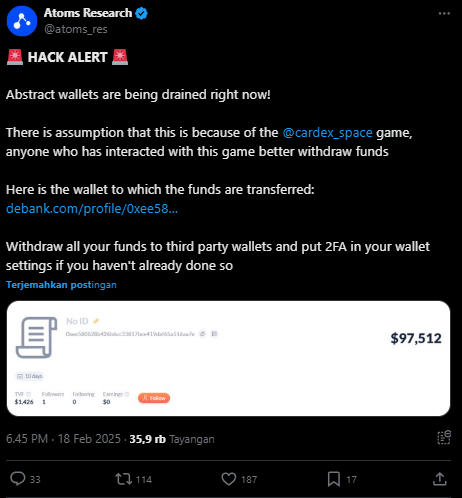462x498 pixels.
Task: Click the 35,9 rb Tayangan view count
Action: (172, 439)
